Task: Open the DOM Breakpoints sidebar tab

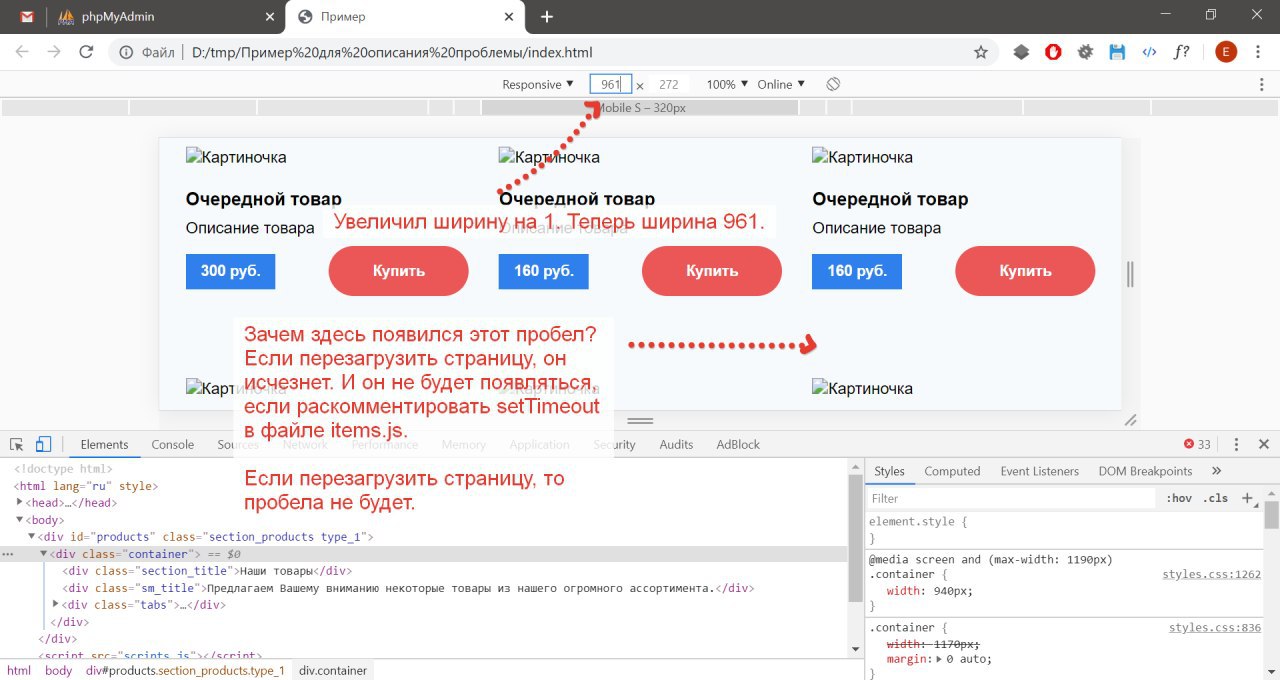Action: coord(1145,471)
